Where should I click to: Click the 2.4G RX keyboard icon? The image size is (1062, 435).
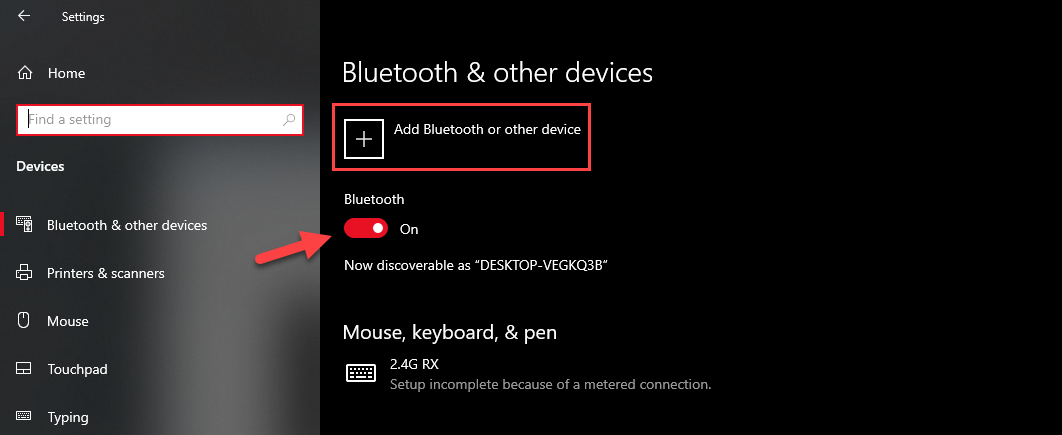coord(360,373)
